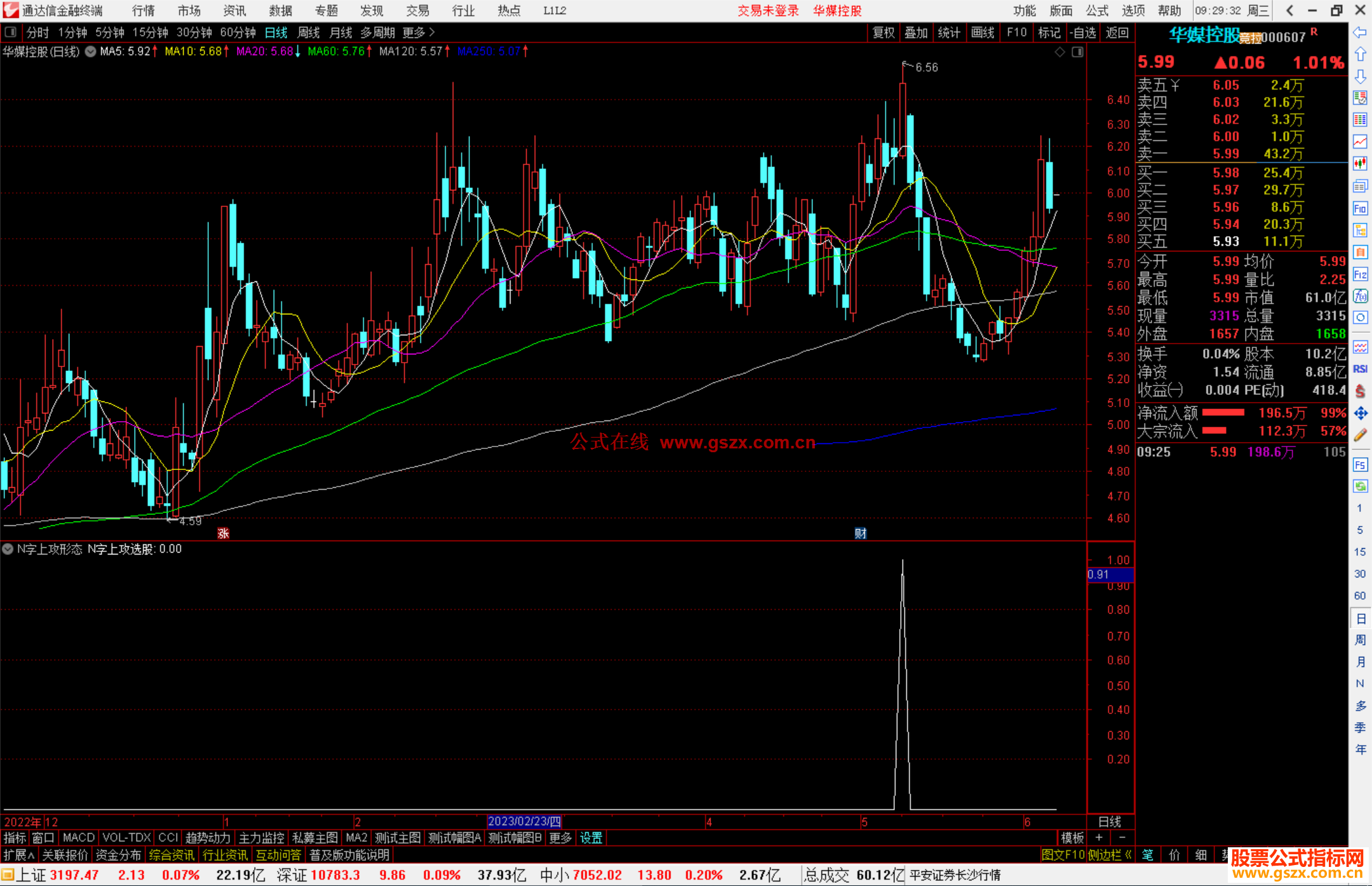The image size is (1372, 886).
Task: Click the panel layout icon before 分时
Action: [11, 32]
